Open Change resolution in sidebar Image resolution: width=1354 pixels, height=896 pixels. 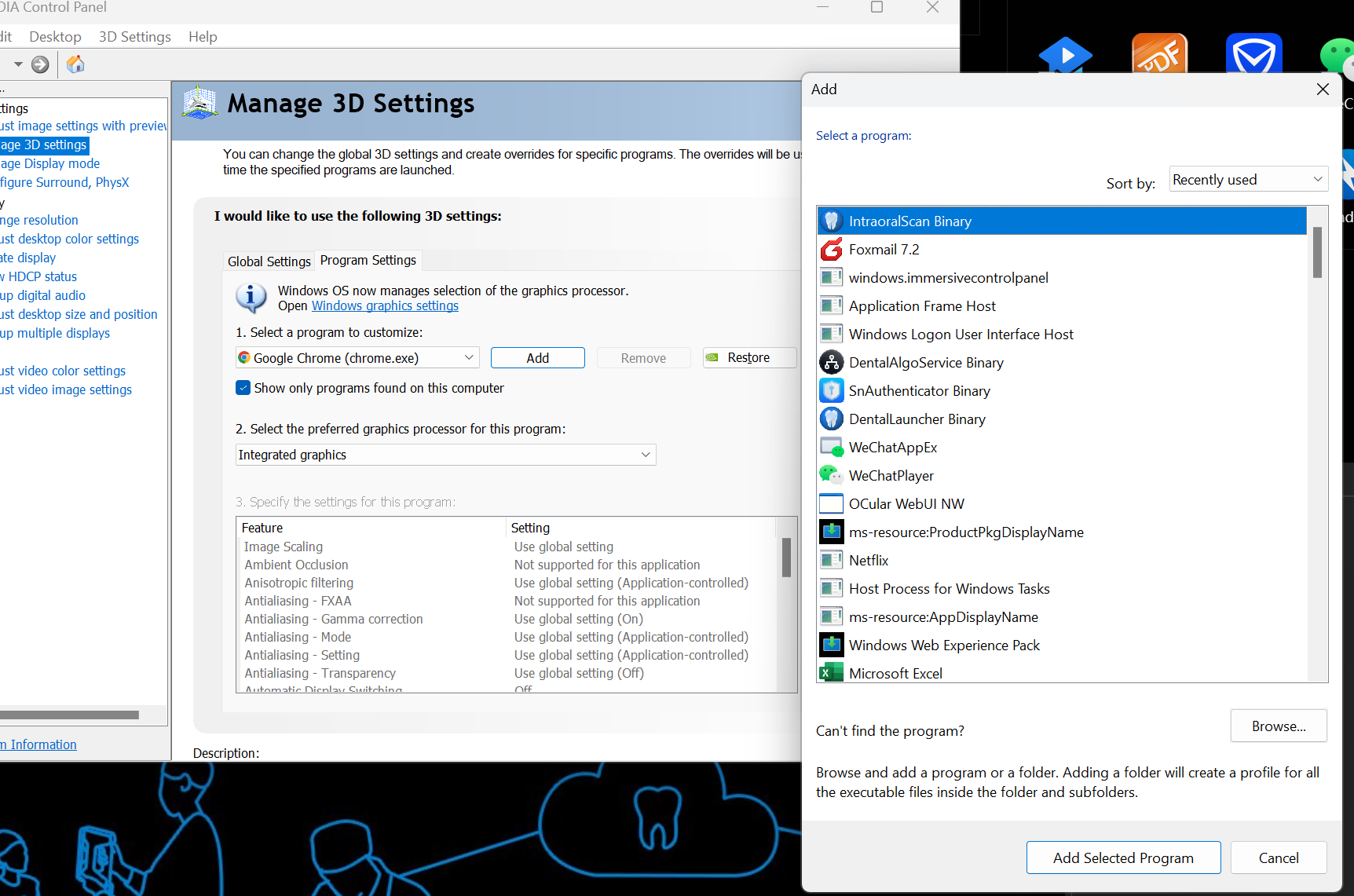pyautogui.click(x=39, y=220)
